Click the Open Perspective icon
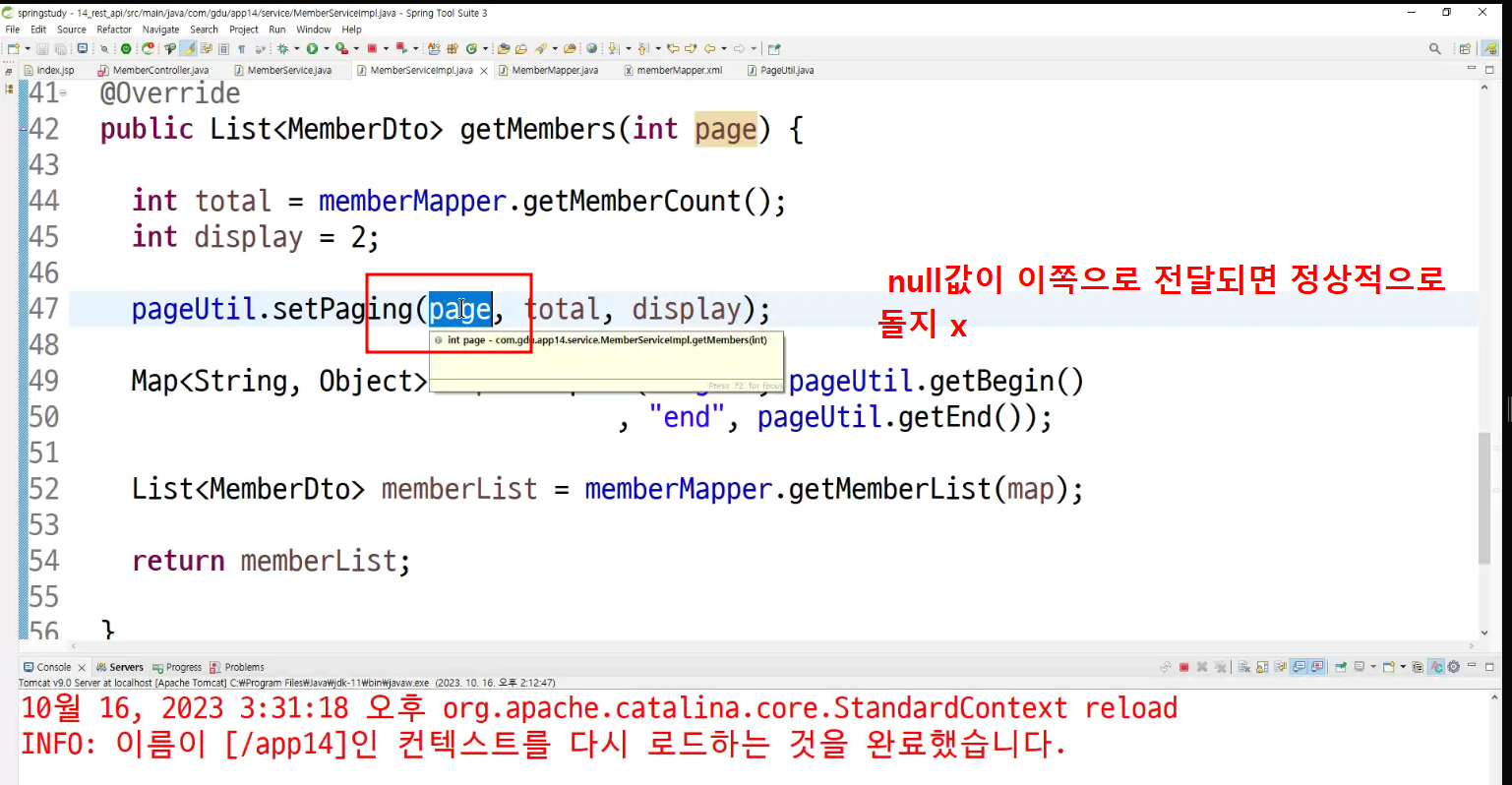This screenshot has height=785, width=1512. (1465, 48)
